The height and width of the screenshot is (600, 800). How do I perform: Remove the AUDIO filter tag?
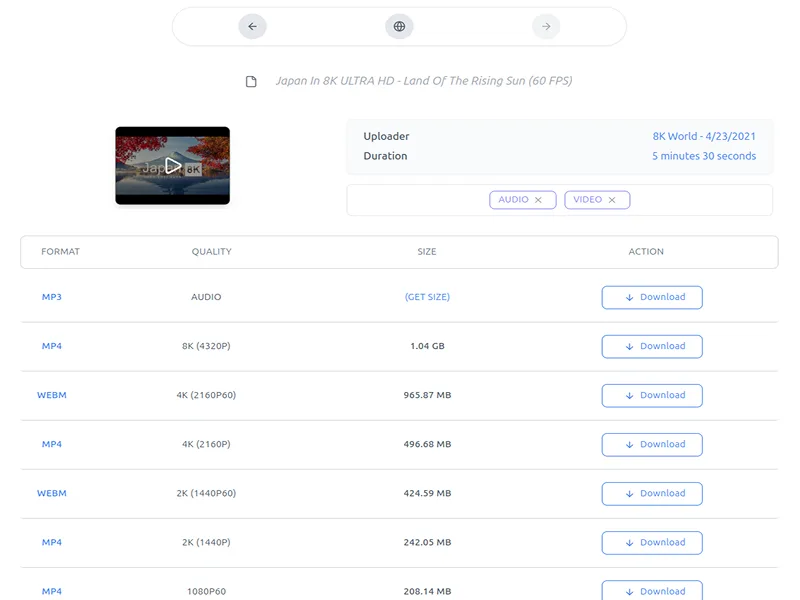tap(538, 200)
